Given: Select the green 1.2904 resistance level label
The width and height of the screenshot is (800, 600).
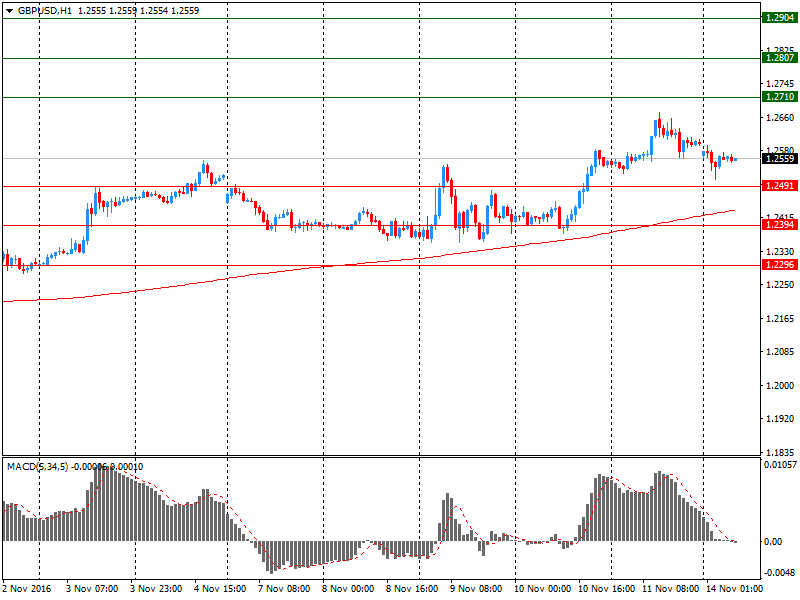Looking at the screenshot, I should point(780,18).
